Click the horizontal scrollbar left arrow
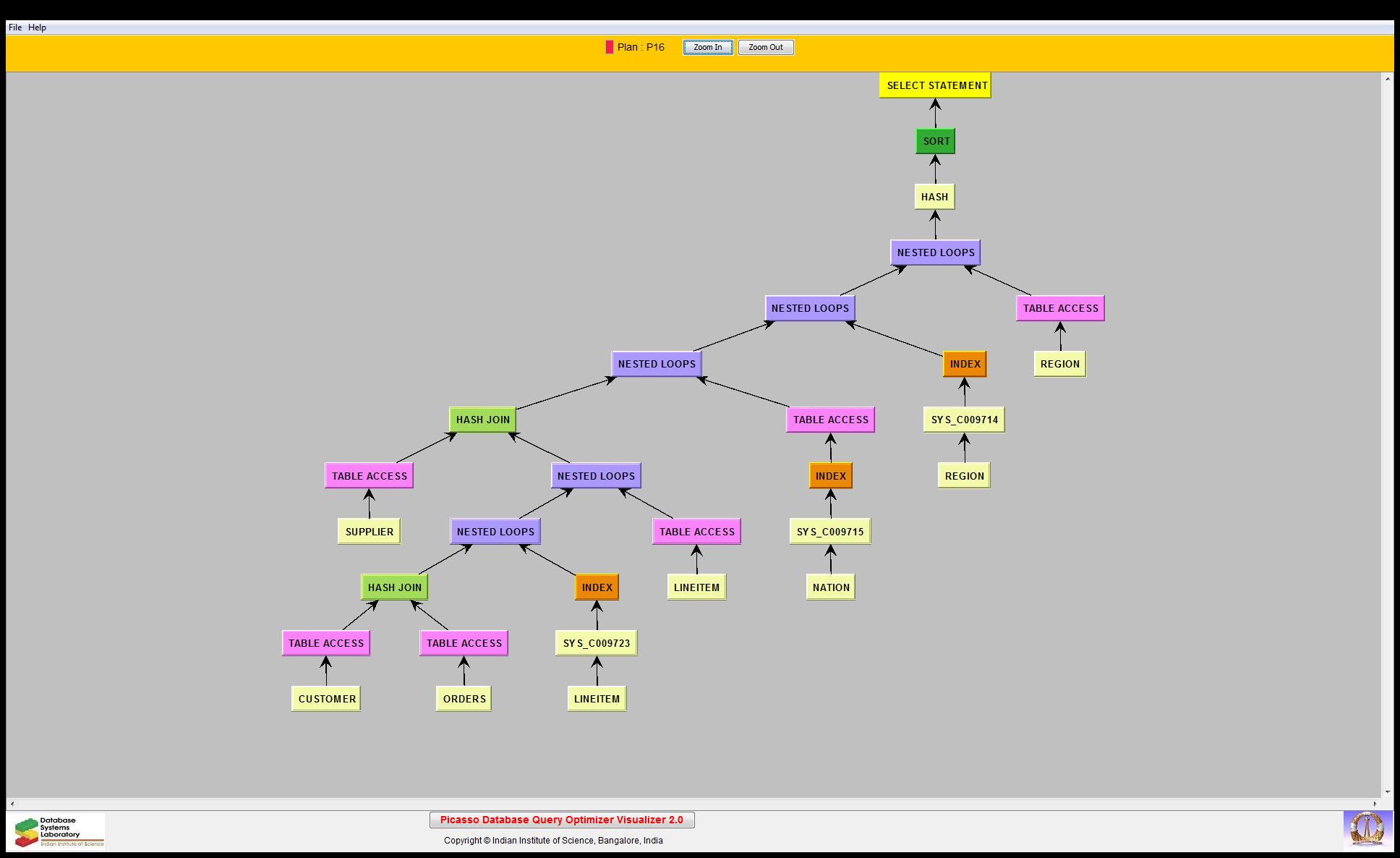Image resolution: width=1400 pixels, height=858 pixels. coord(12,804)
